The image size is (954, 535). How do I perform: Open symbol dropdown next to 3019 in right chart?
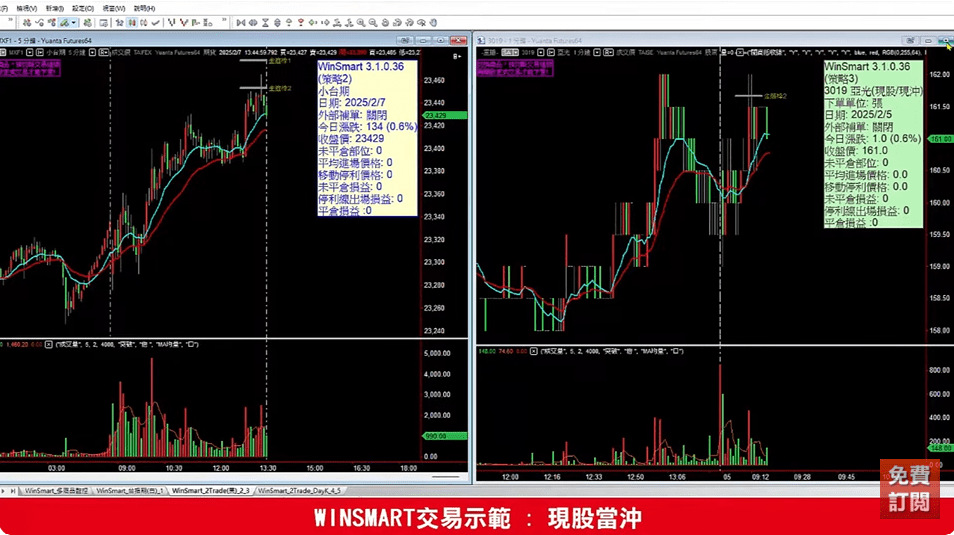(x=541, y=53)
